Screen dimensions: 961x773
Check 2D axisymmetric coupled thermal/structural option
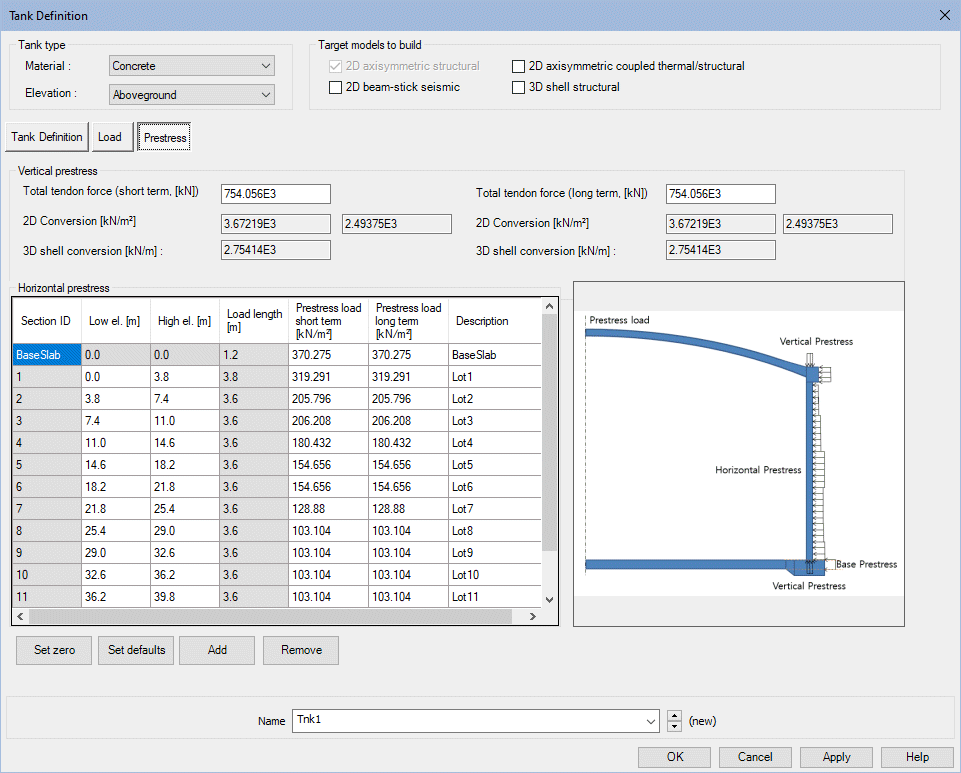(518, 66)
